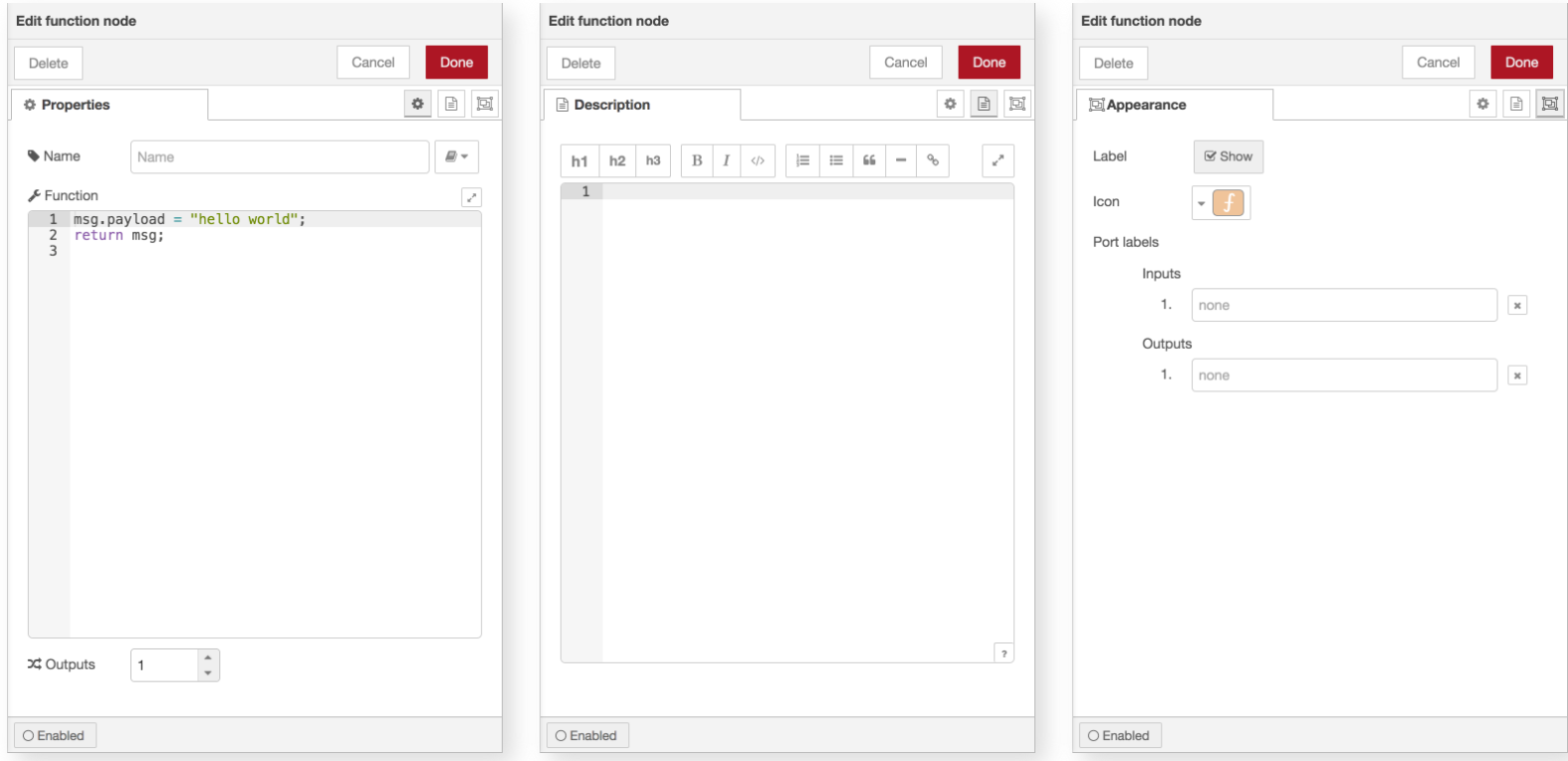Click appearance icon in Description panel

point(1017,104)
